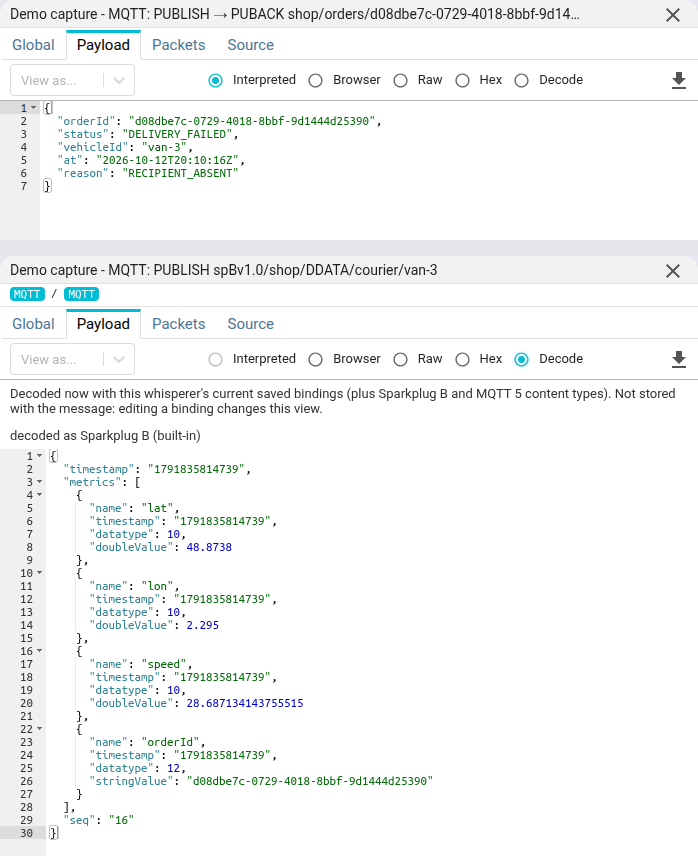Collapse the orderId metric object at line 22
This screenshot has width=698, height=856.
39,729
